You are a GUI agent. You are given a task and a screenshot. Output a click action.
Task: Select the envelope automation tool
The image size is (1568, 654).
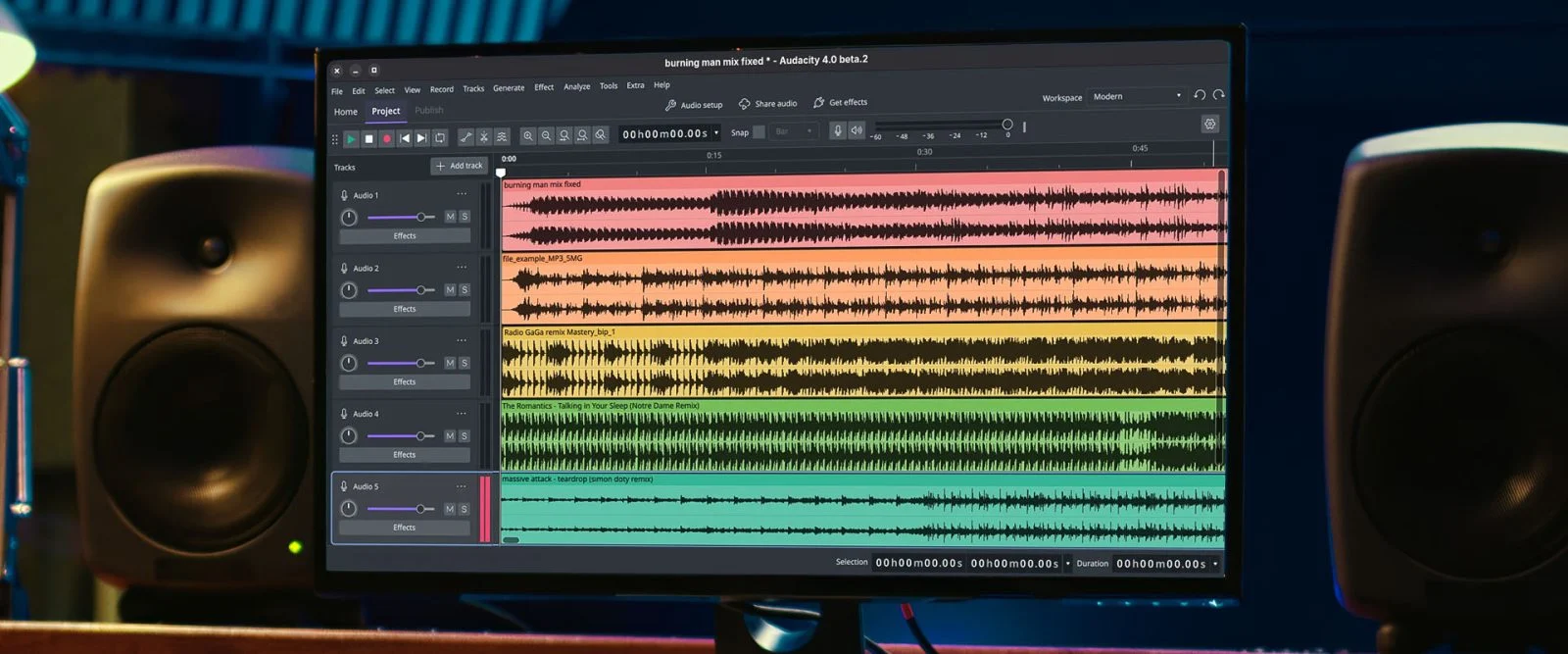466,137
